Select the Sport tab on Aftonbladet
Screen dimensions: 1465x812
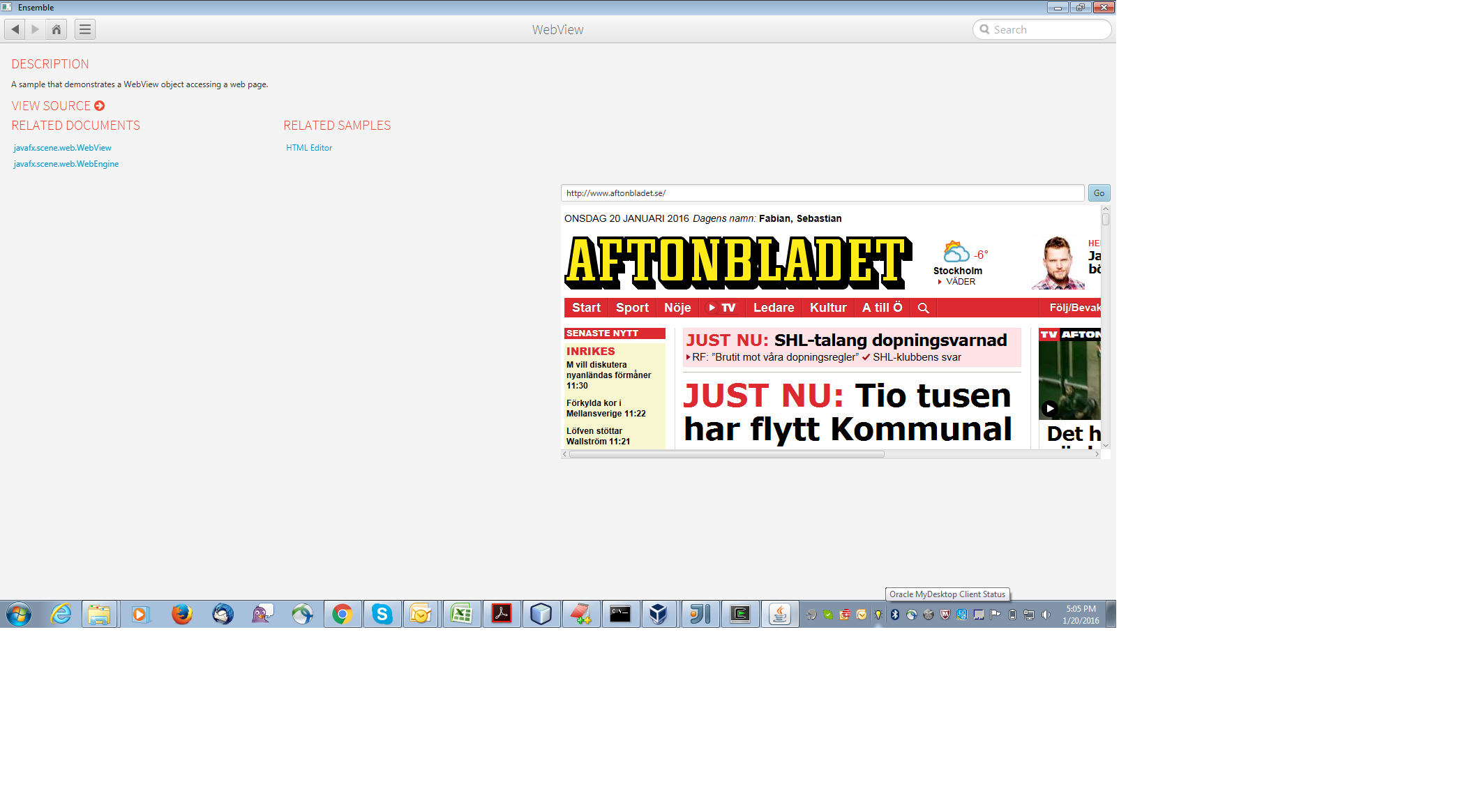[632, 308]
